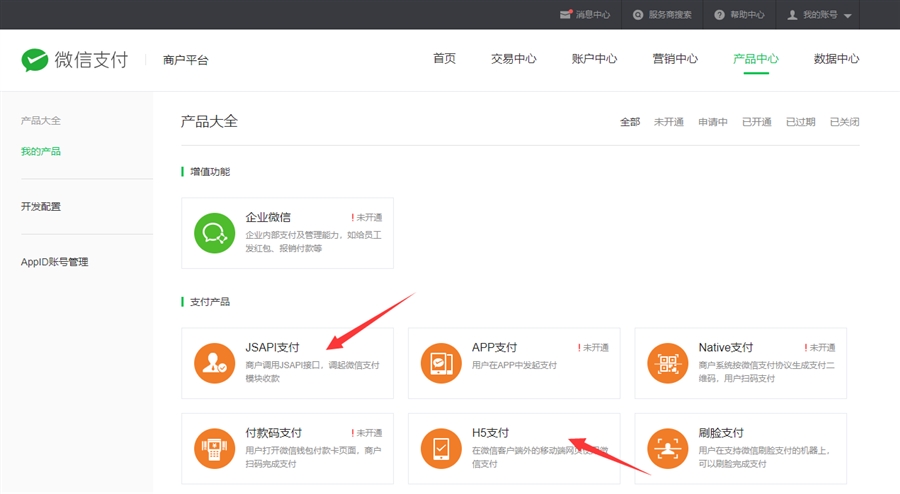The image size is (900, 494).
Task: Click the APP支付 phone icon
Action: (x=441, y=363)
